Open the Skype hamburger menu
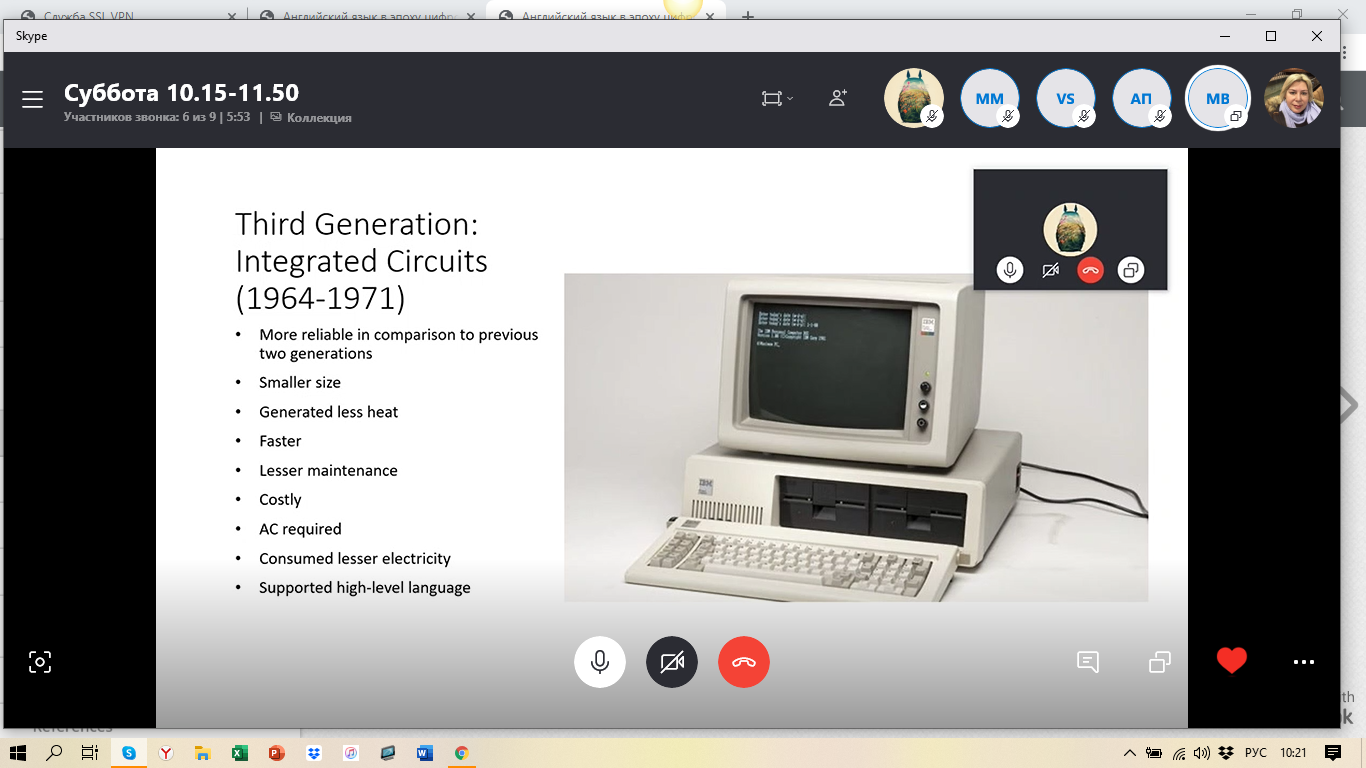 pos(32,99)
